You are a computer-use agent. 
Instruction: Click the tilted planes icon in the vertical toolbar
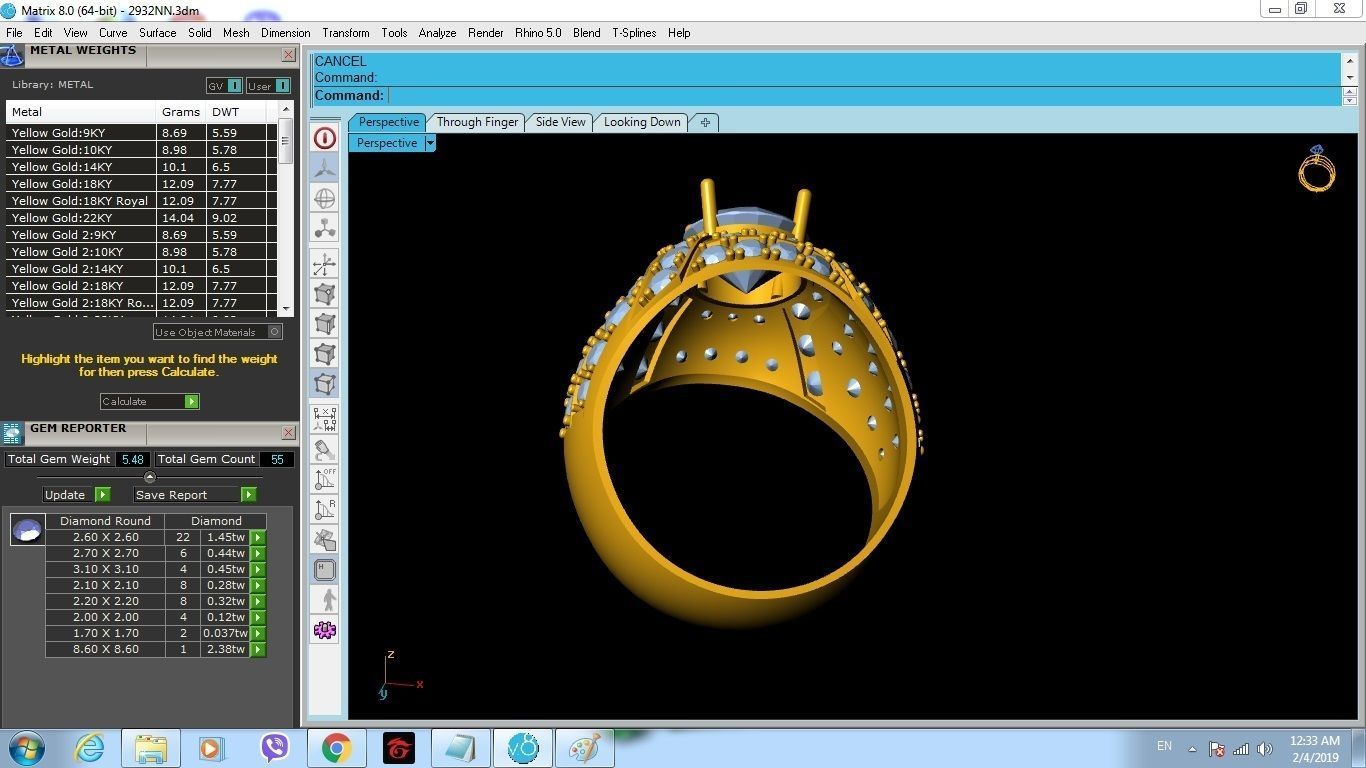325,539
